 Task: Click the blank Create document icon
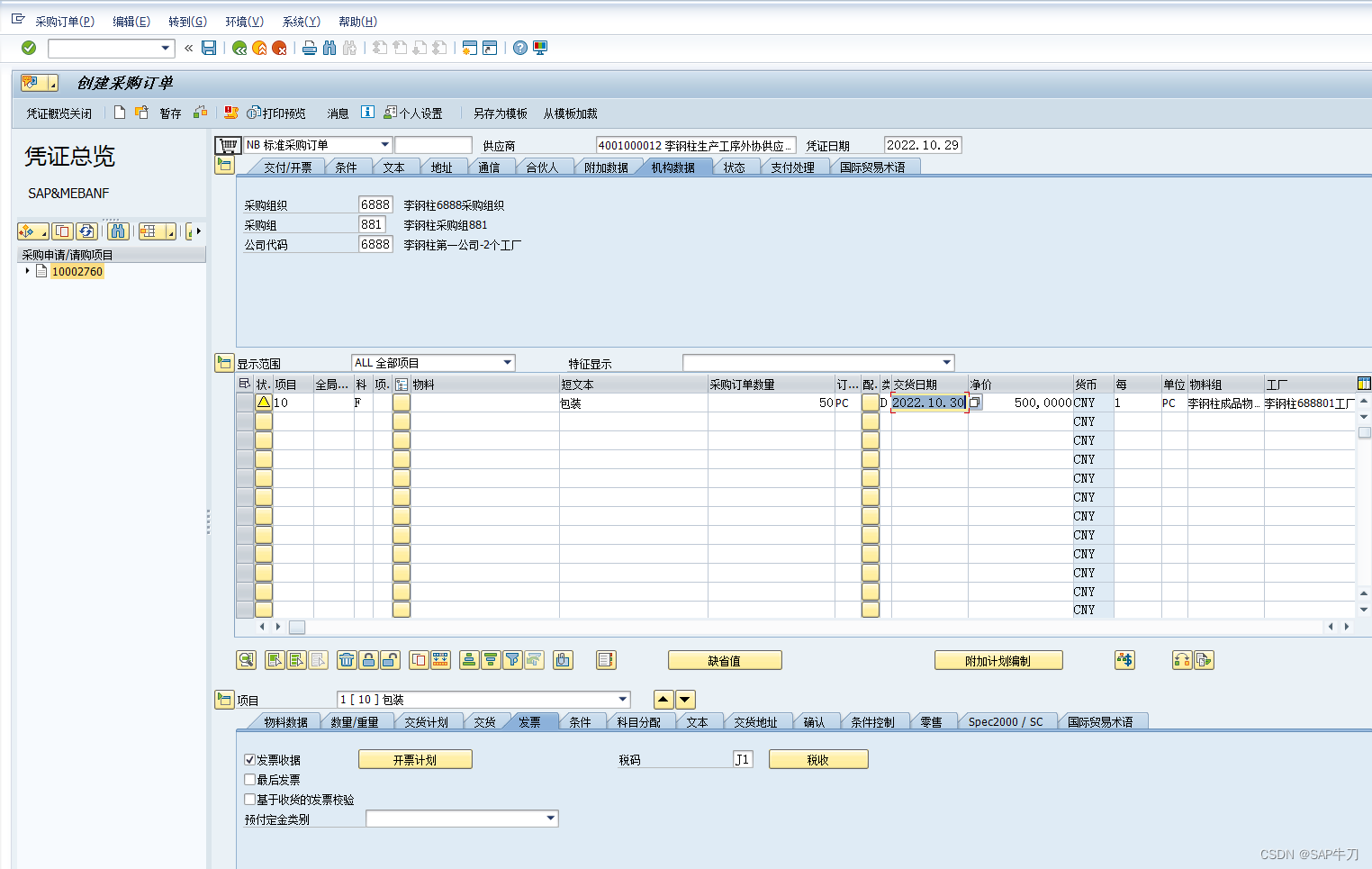click(120, 113)
